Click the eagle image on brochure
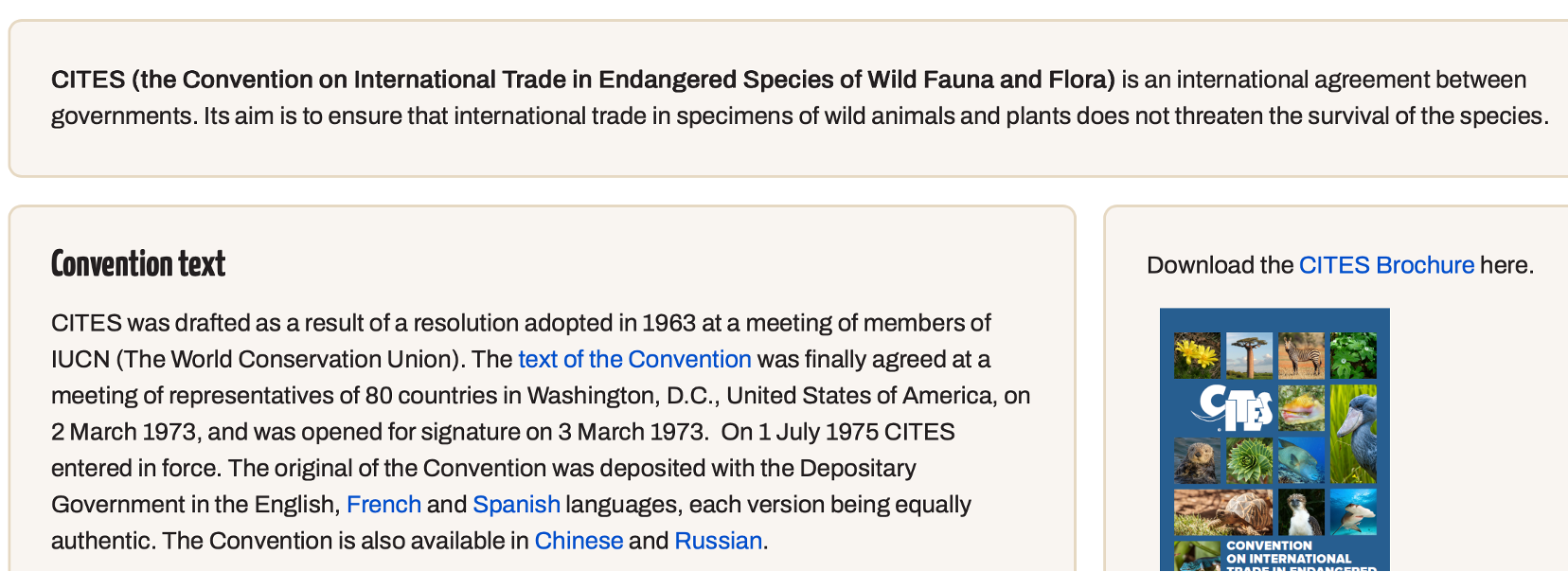 tap(1301, 512)
